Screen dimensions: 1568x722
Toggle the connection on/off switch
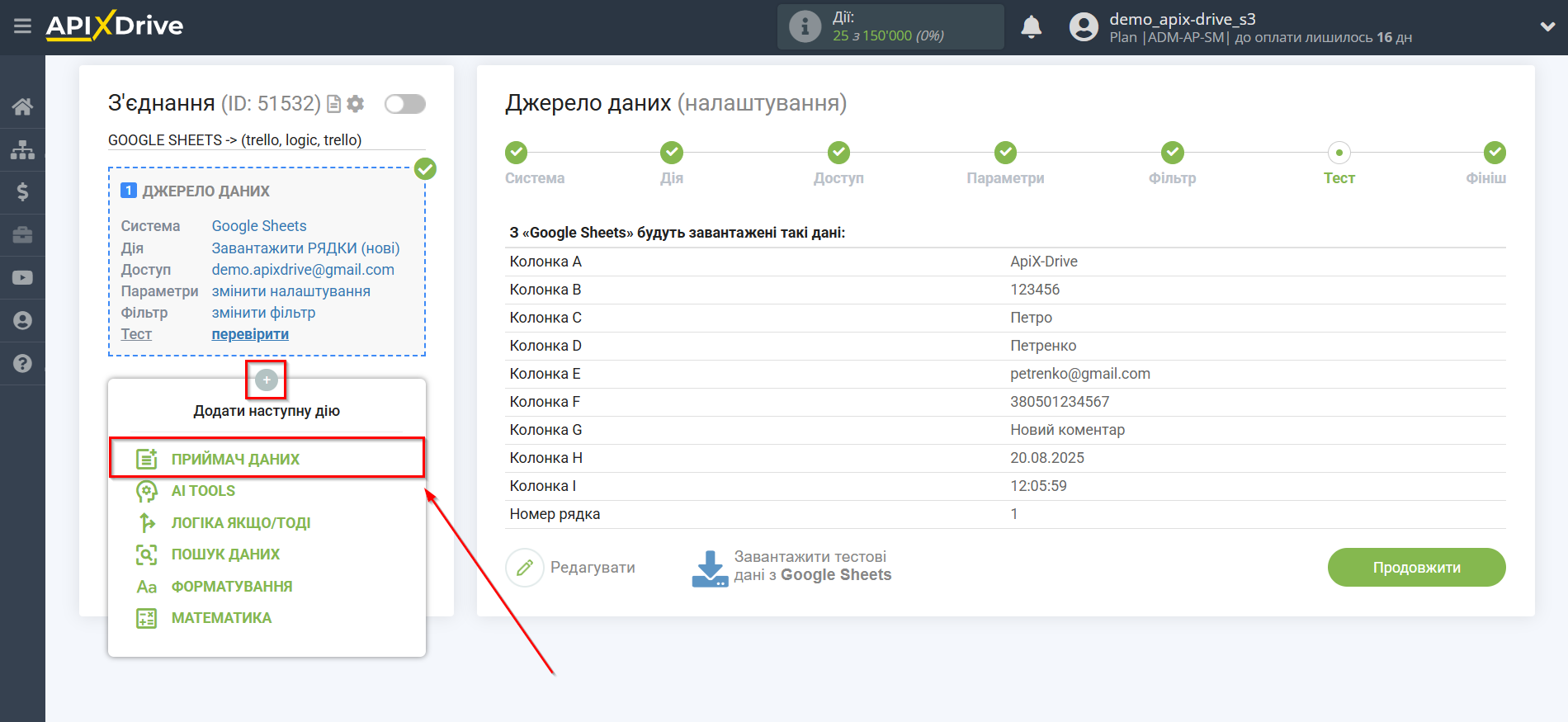coord(405,103)
